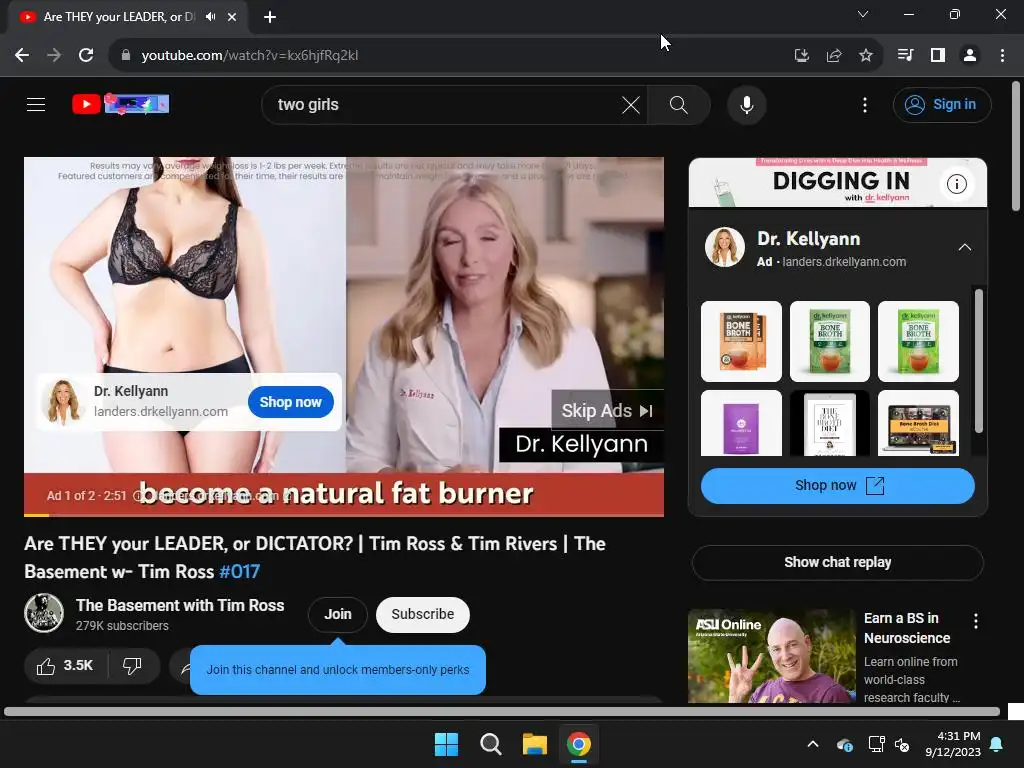Viewport: 1024px width, 768px height.
Task: Select Bone Broth Diet book thumbnail
Action: tap(830, 423)
